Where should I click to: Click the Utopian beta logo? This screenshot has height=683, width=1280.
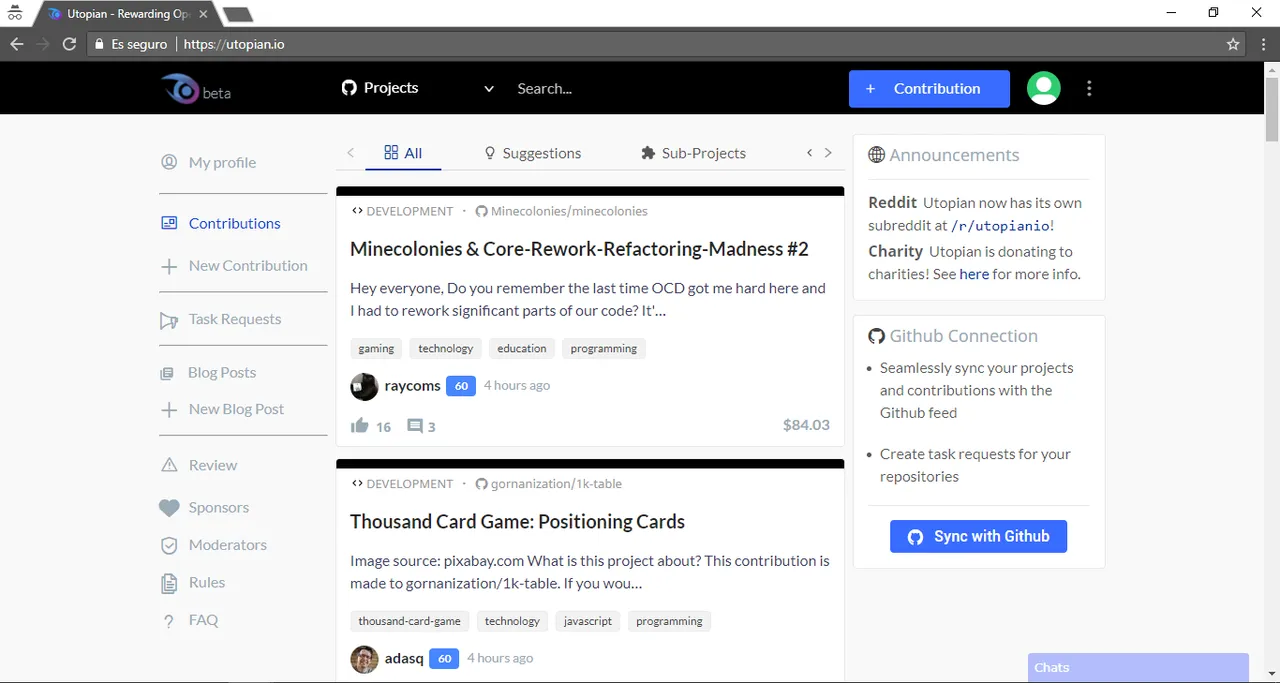(x=196, y=89)
